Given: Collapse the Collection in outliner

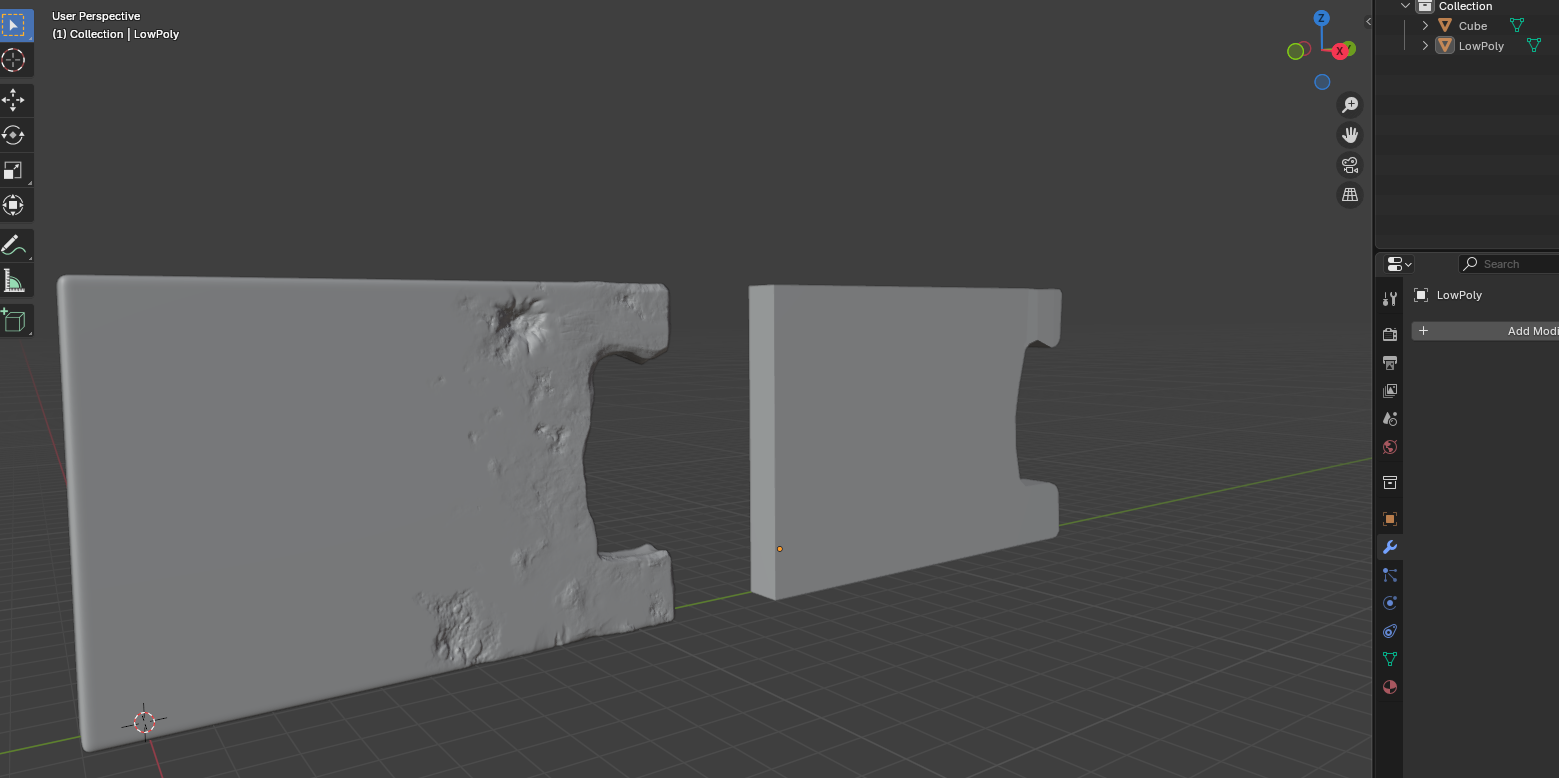Looking at the screenshot, I should pyautogui.click(x=1405, y=6).
